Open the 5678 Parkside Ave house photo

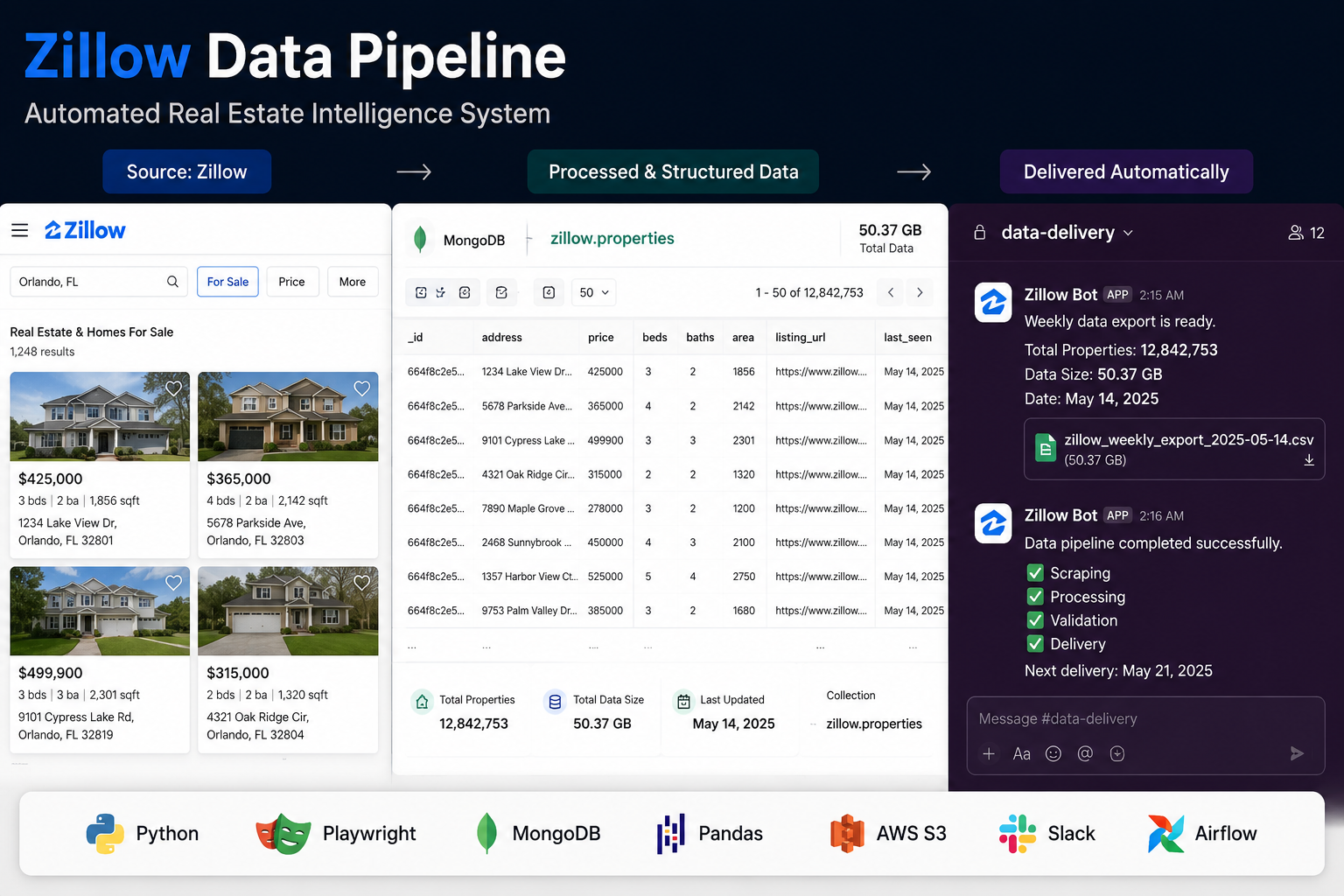point(288,416)
